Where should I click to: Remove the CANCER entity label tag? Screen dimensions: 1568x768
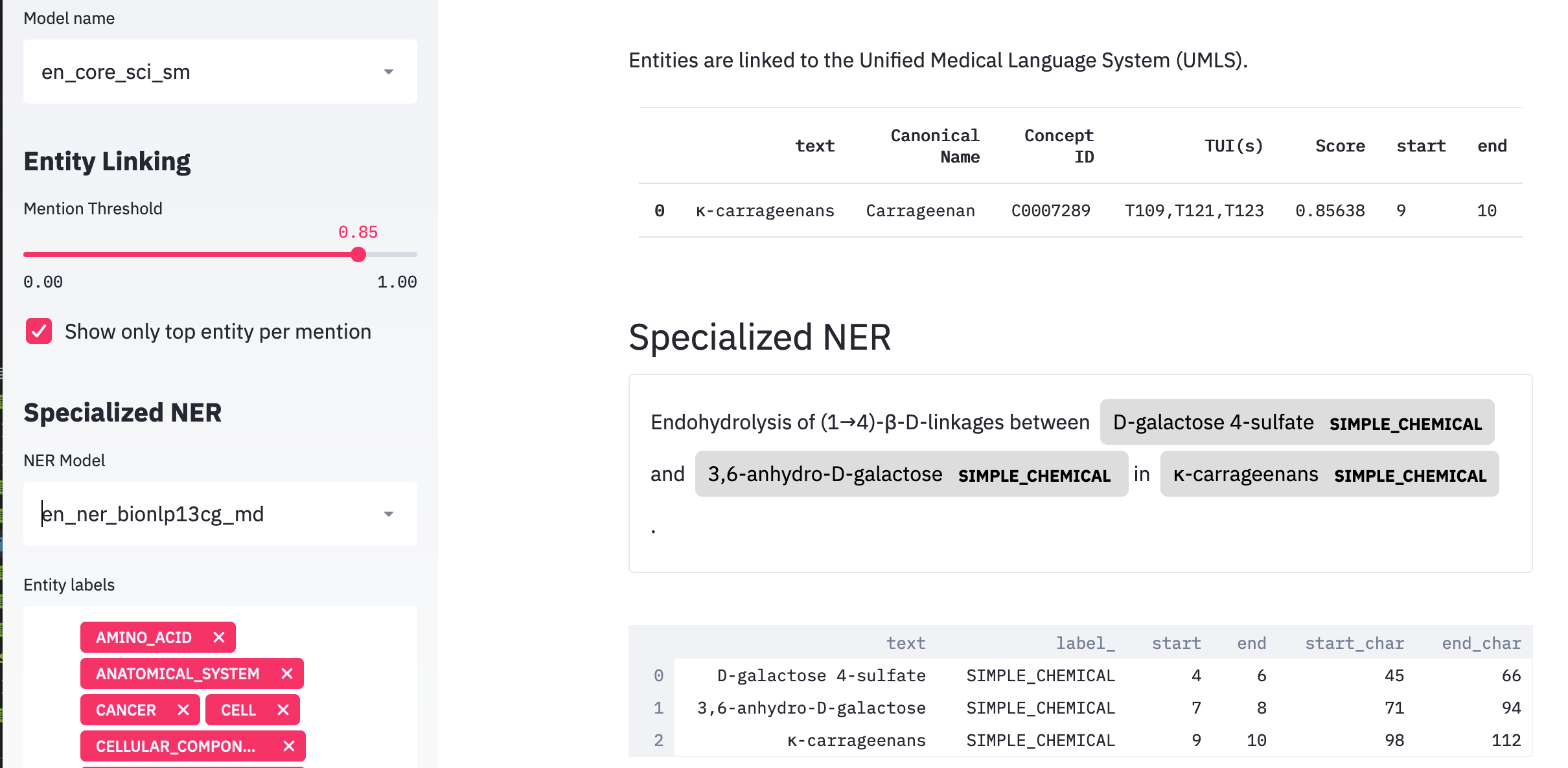pyautogui.click(x=183, y=710)
